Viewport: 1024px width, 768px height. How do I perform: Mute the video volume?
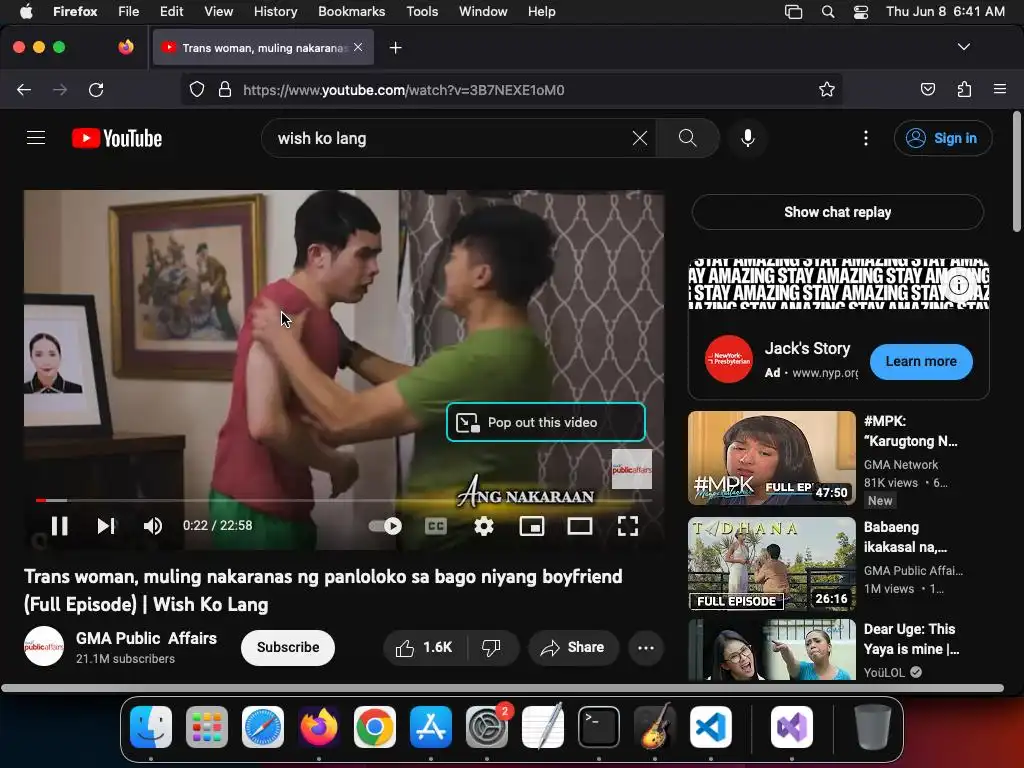(x=152, y=526)
